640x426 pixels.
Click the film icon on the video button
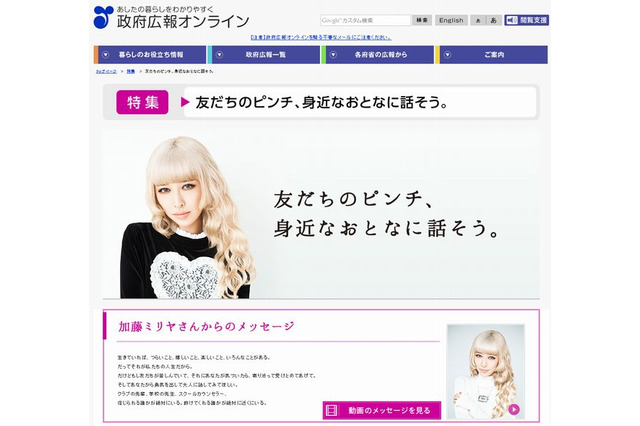click(x=332, y=410)
